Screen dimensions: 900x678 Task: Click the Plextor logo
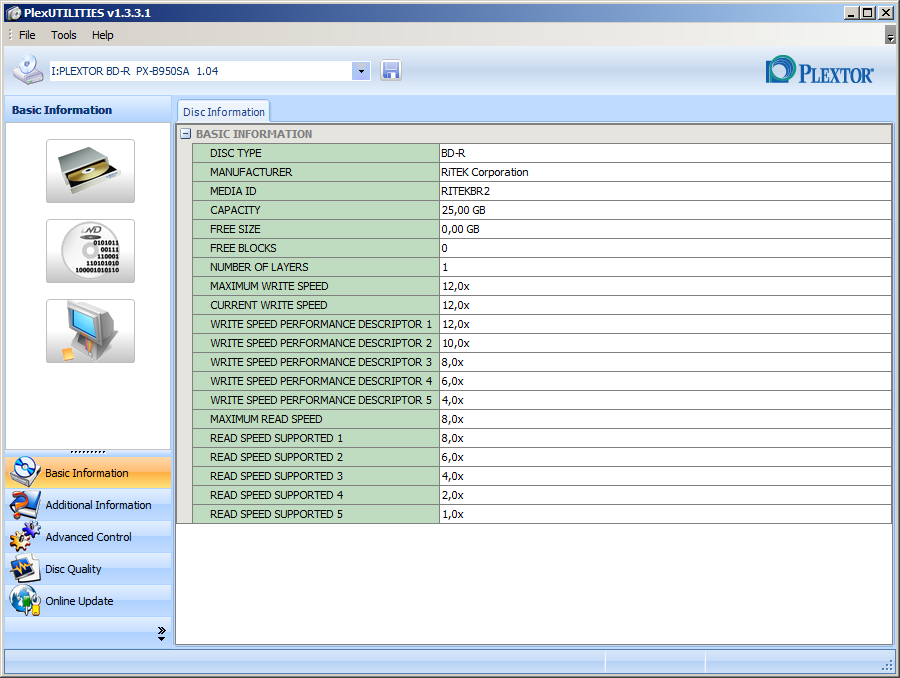pyautogui.click(x=819, y=71)
